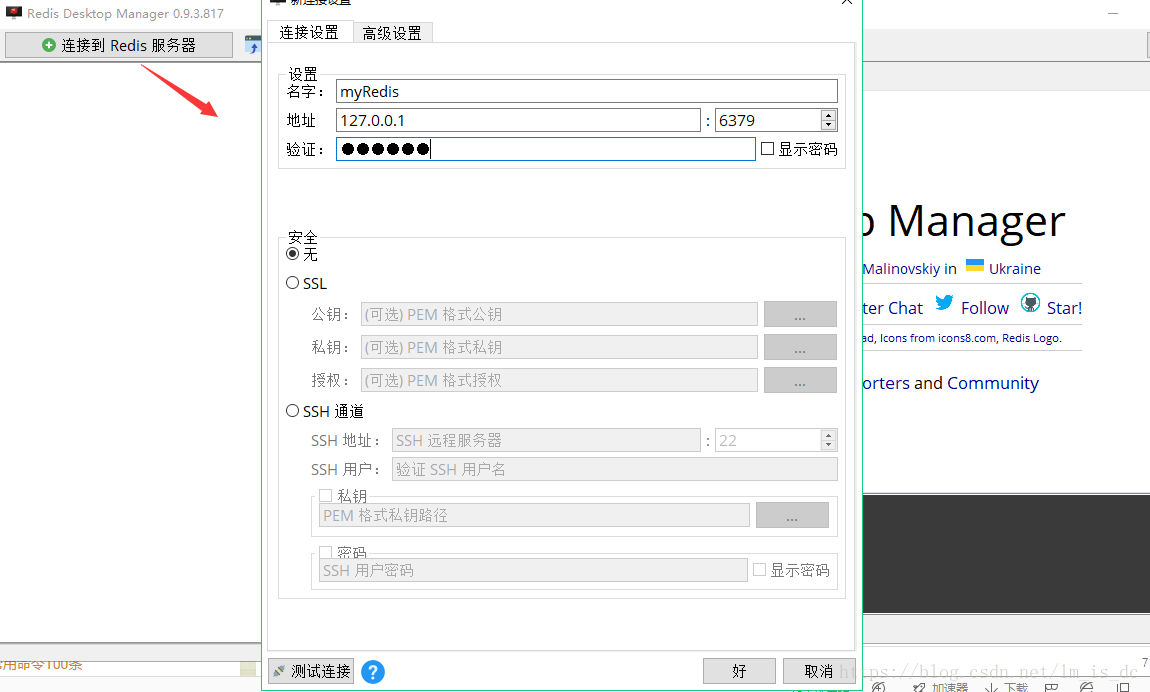The width and height of the screenshot is (1150, 692).
Task: Click the 验证 SSH 用户名 field
Action: click(x=615, y=469)
